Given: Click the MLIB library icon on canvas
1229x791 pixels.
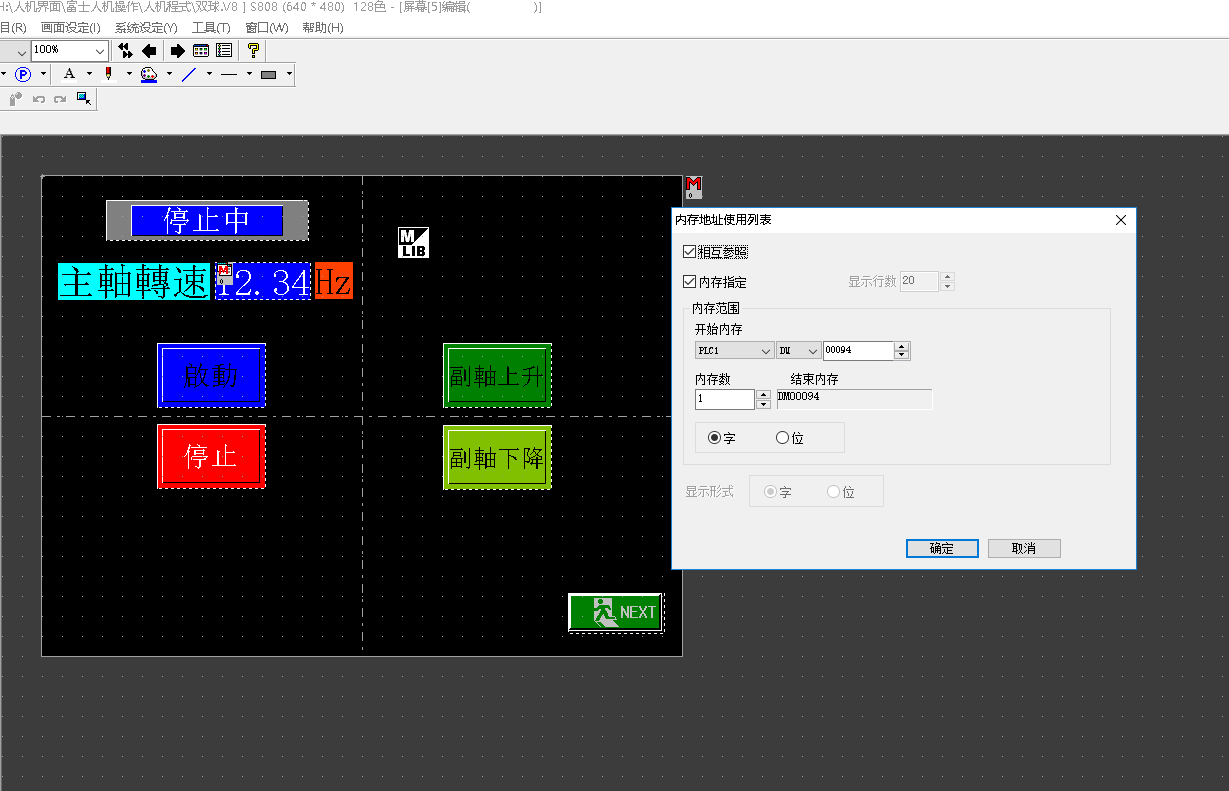Looking at the screenshot, I should pyautogui.click(x=413, y=243).
